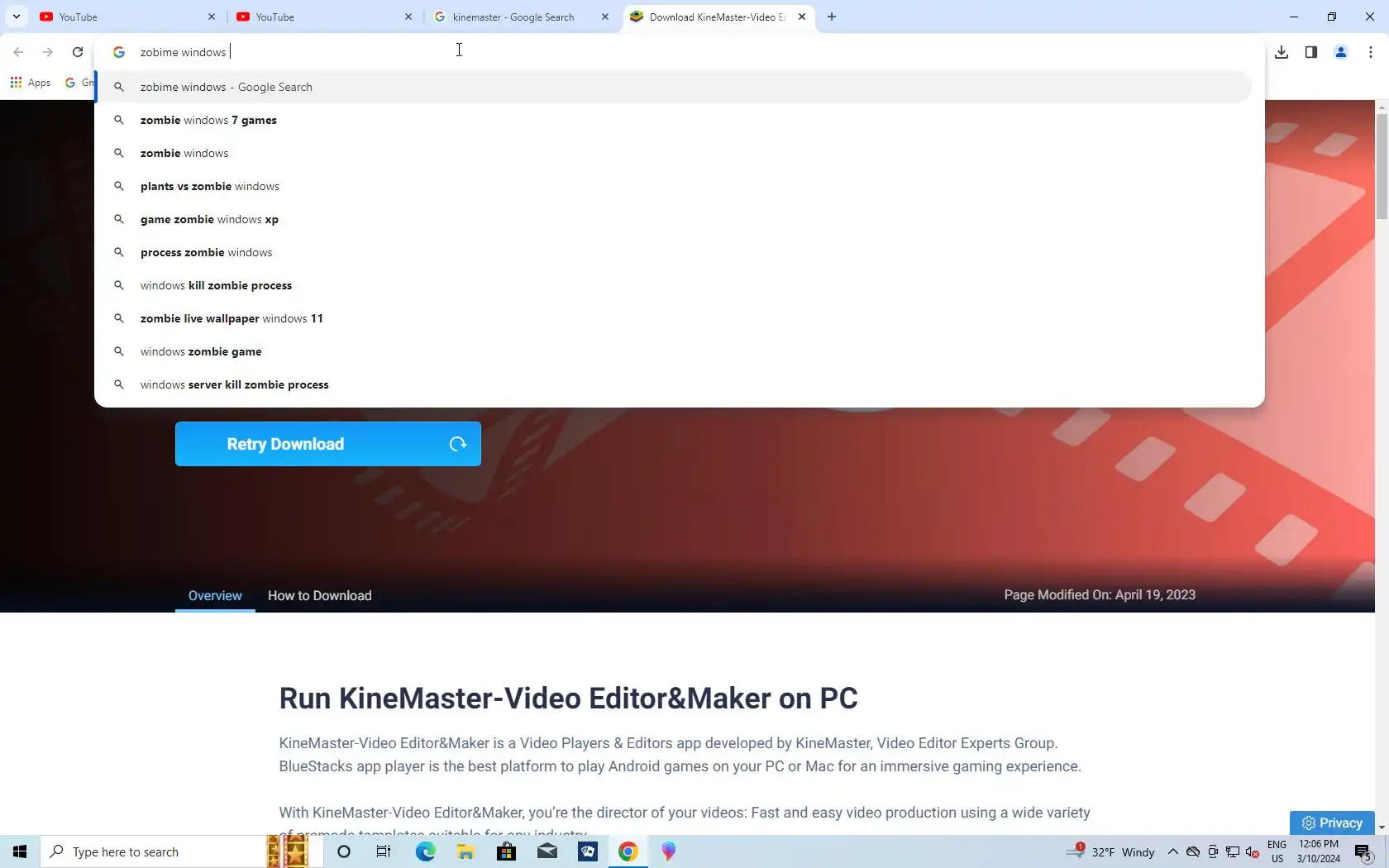This screenshot has height=868, width=1389.
Task: Click the address bar text field
Action: coord(678,52)
